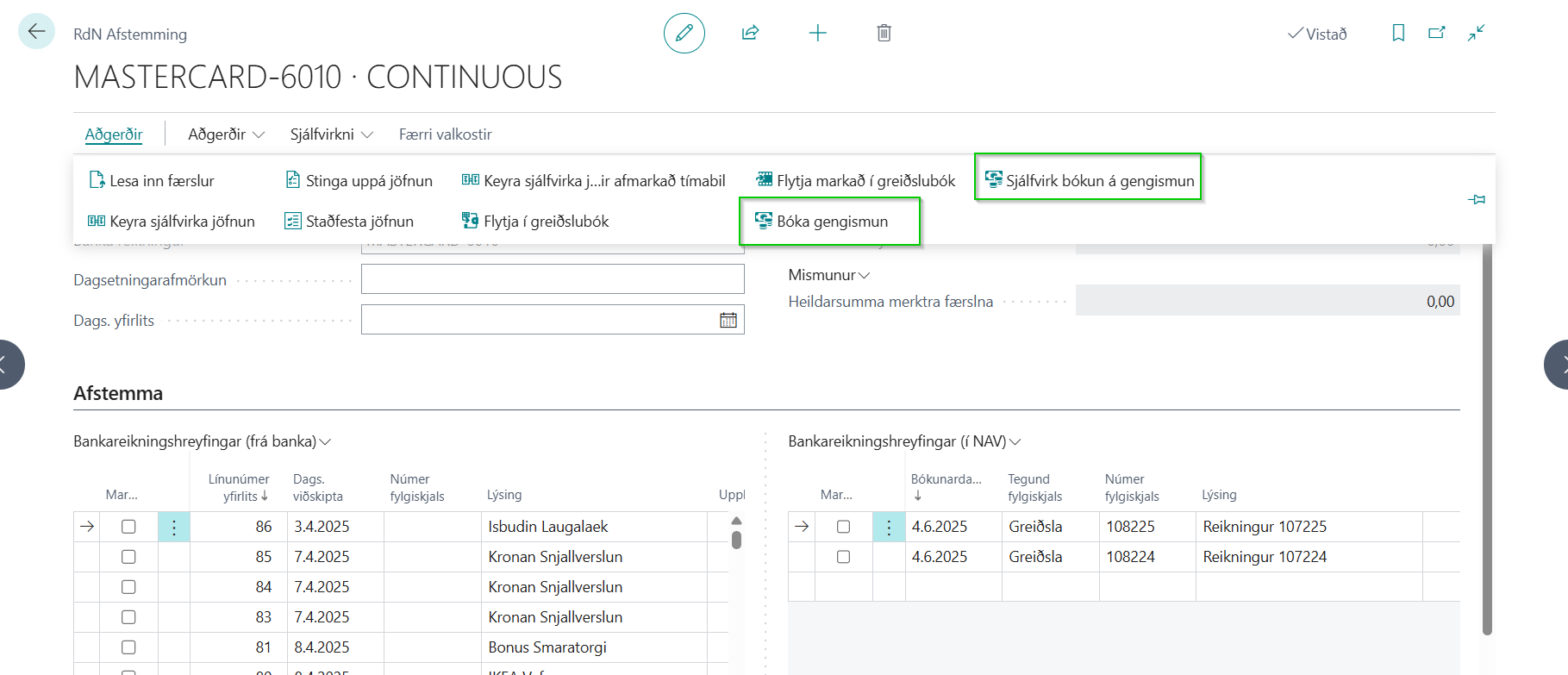
Task: Click the plus icon to create new
Action: (x=817, y=33)
